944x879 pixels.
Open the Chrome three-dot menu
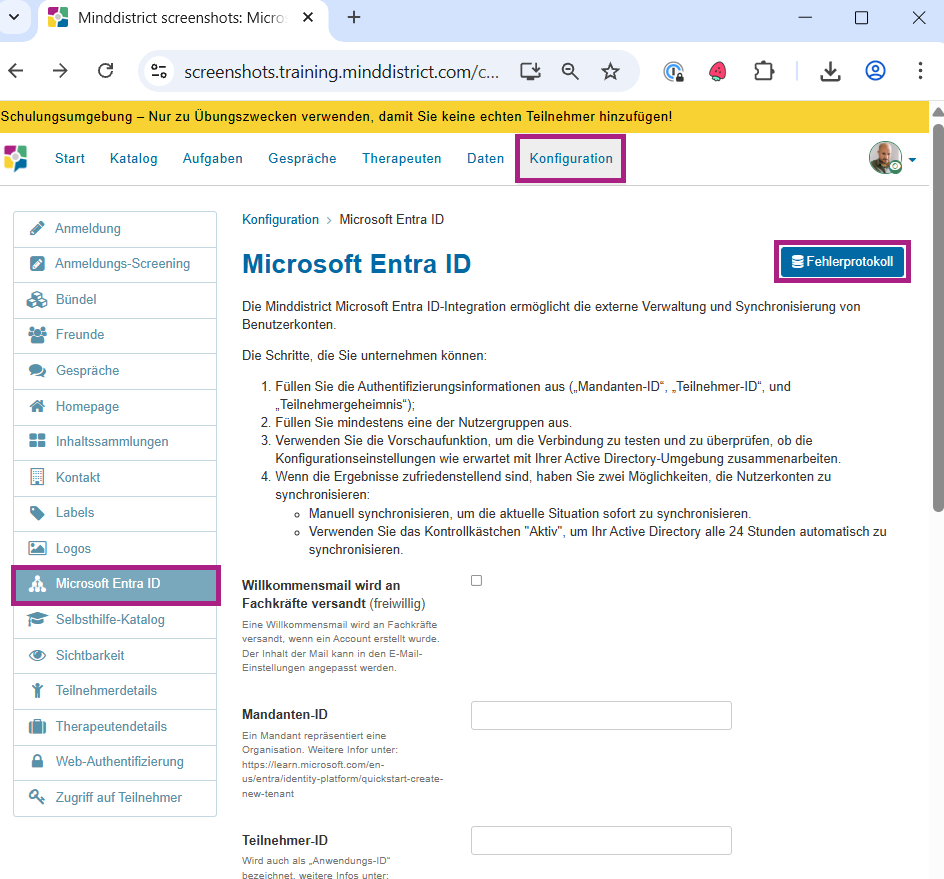point(920,71)
